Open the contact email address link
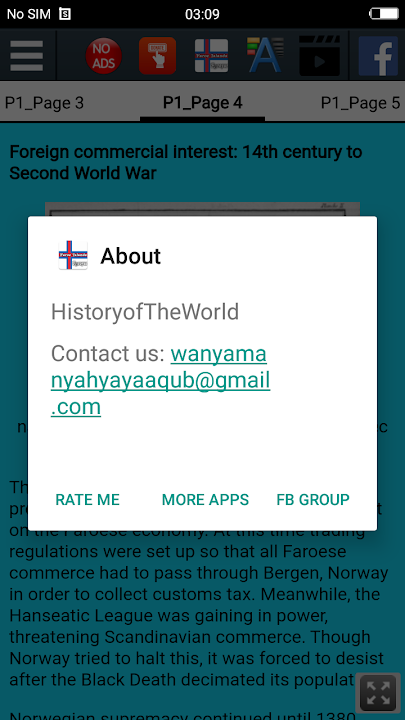 pyautogui.click(x=160, y=380)
